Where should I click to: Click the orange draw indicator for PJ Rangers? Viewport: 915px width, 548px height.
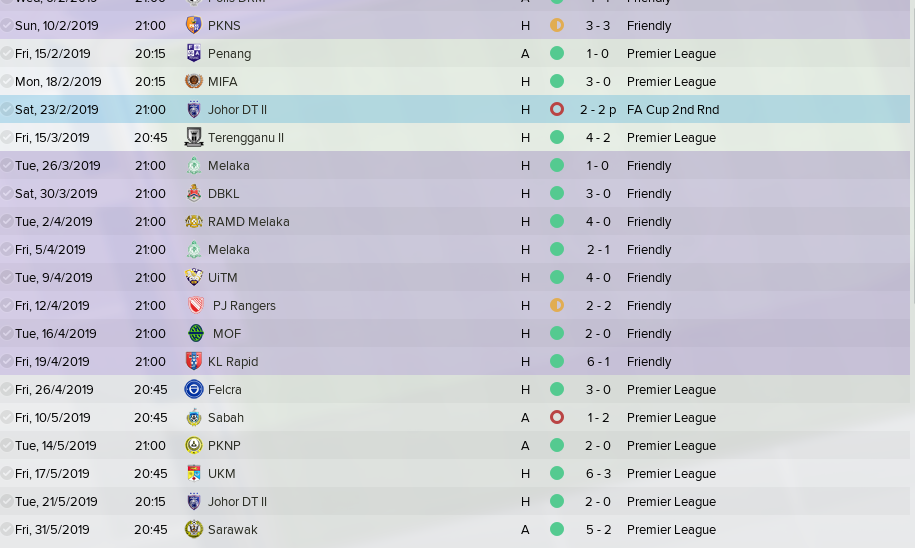pyautogui.click(x=557, y=305)
